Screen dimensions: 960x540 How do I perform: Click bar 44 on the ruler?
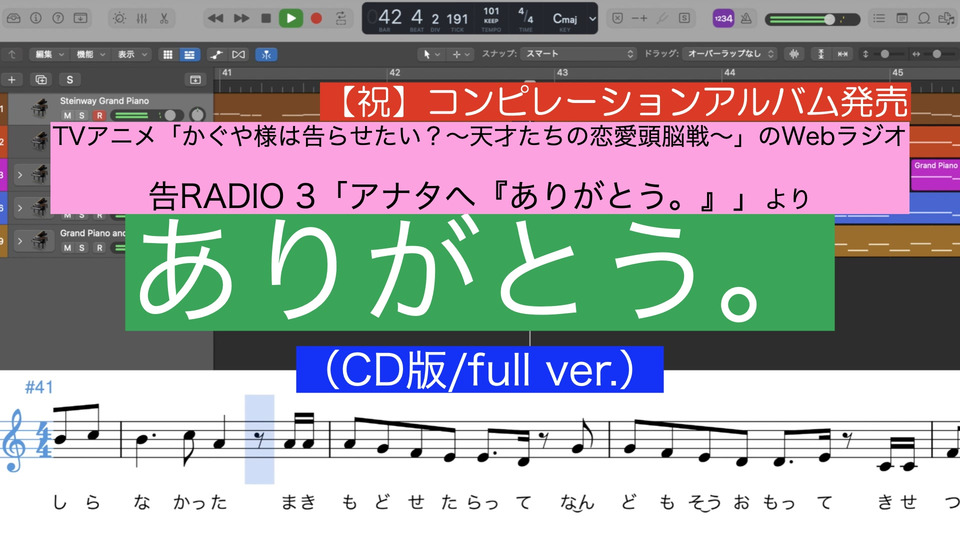tap(729, 73)
